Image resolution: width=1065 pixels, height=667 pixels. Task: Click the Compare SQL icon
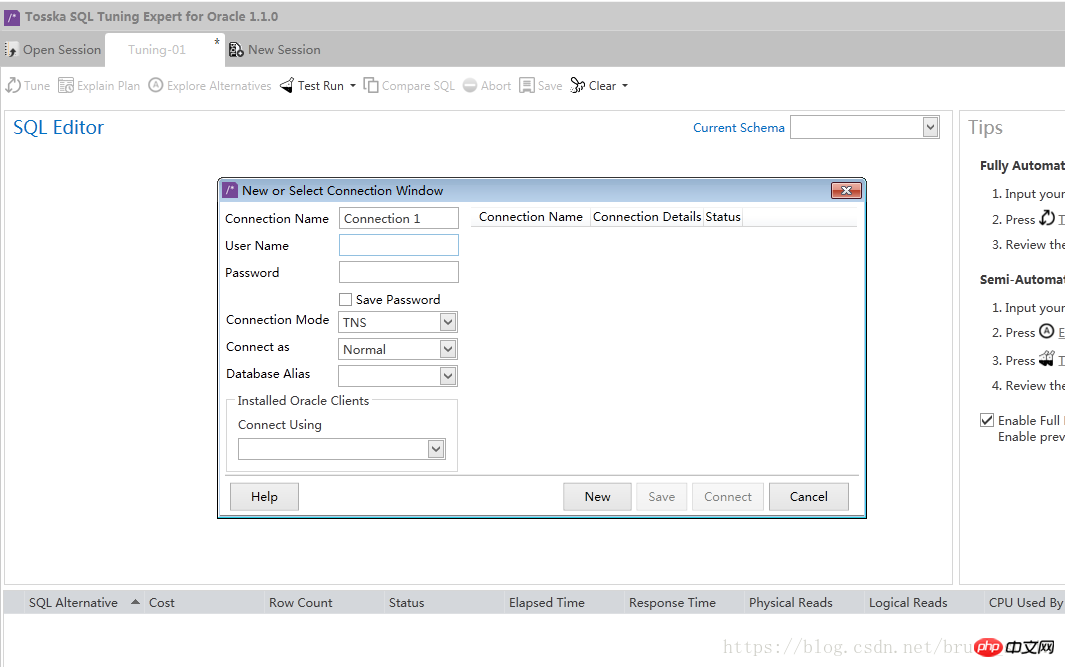(371, 86)
